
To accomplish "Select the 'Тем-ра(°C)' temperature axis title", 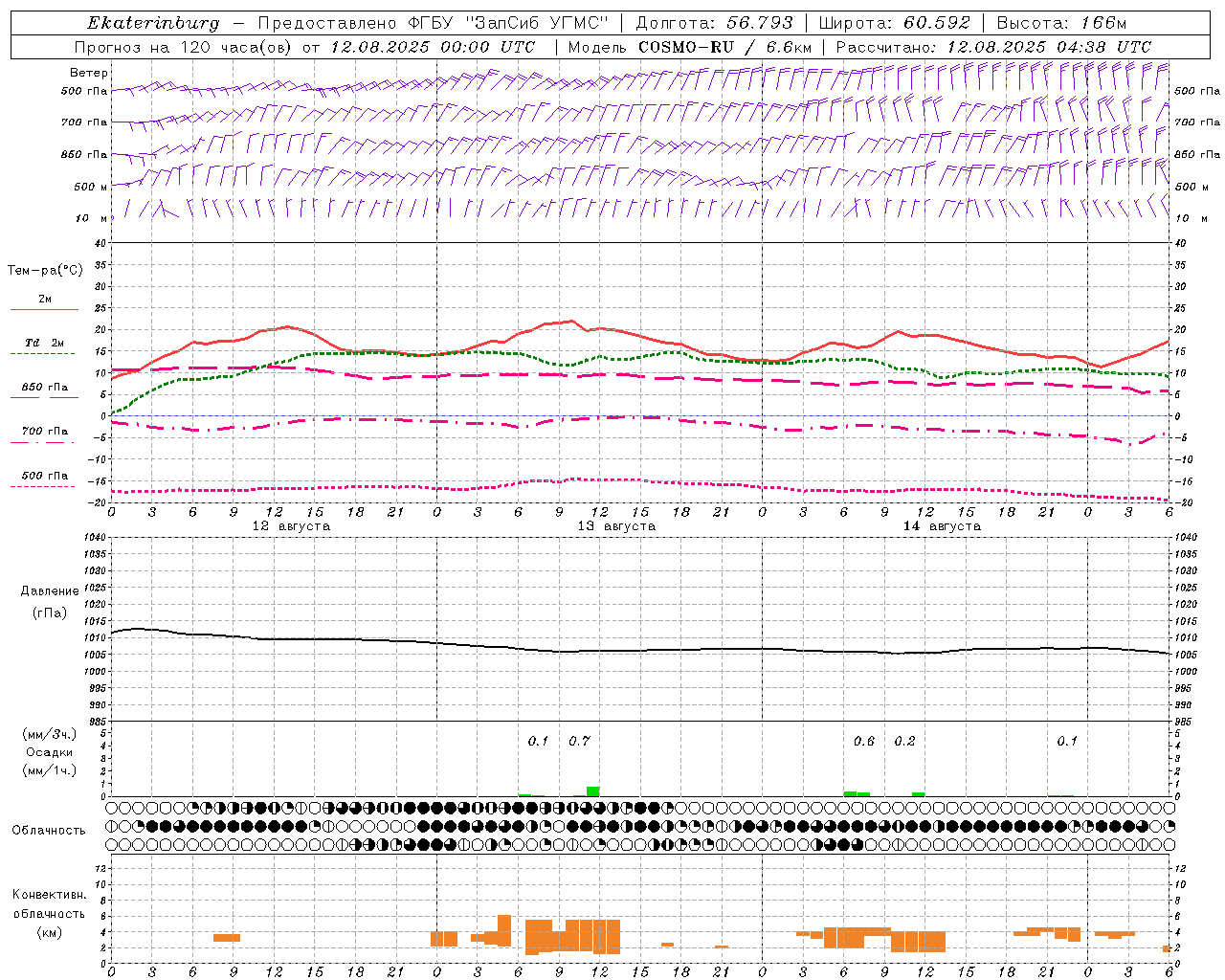I will [x=45, y=271].
